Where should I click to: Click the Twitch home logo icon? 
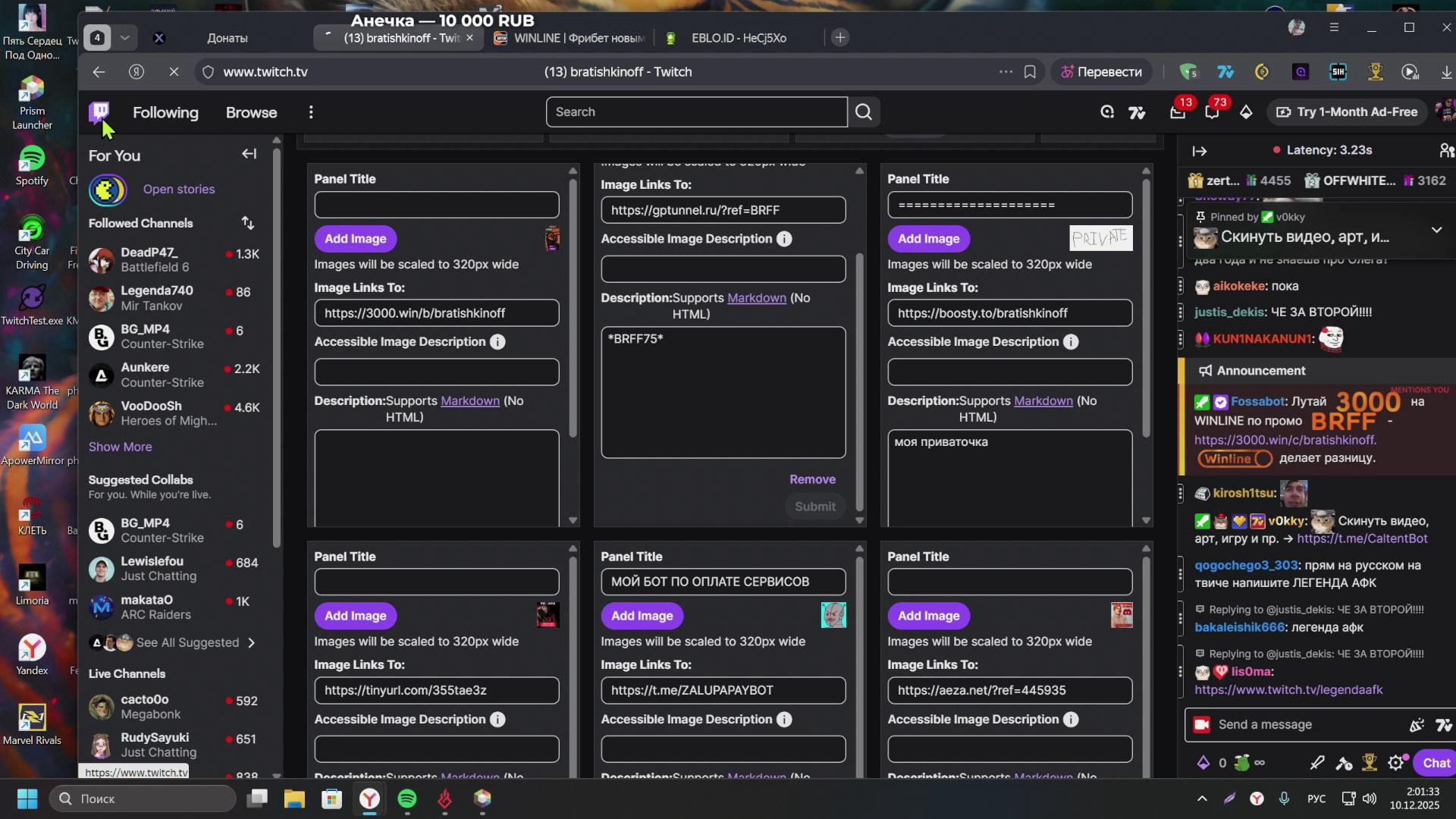click(99, 112)
